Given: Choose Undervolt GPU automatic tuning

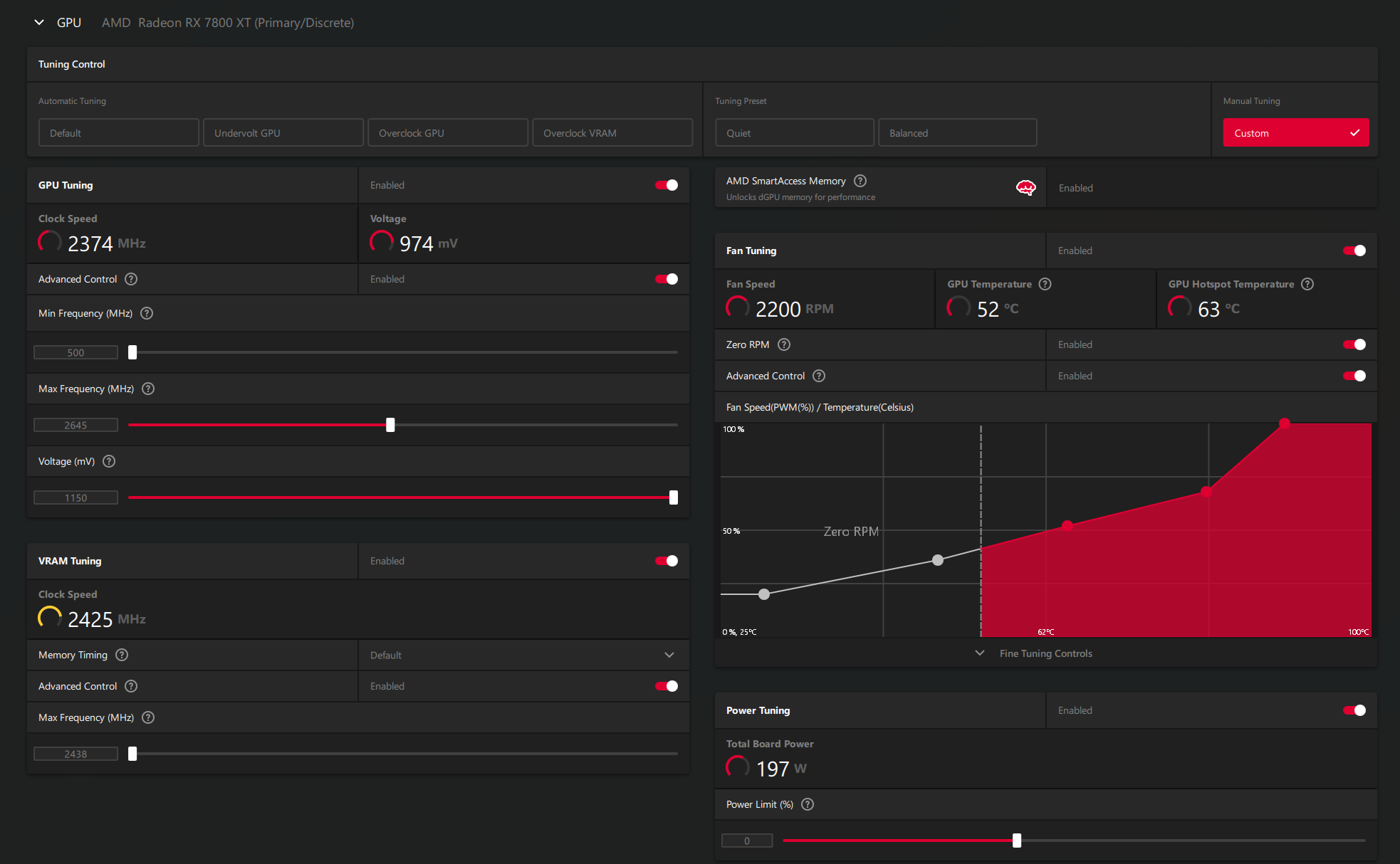Looking at the screenshot, I should point(283,133).
